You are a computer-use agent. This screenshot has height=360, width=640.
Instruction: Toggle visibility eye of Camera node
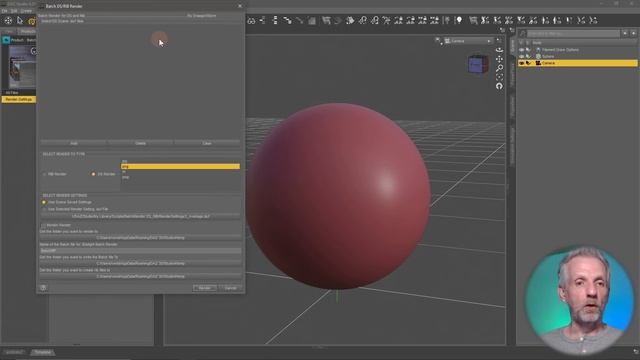coord(522,63)
